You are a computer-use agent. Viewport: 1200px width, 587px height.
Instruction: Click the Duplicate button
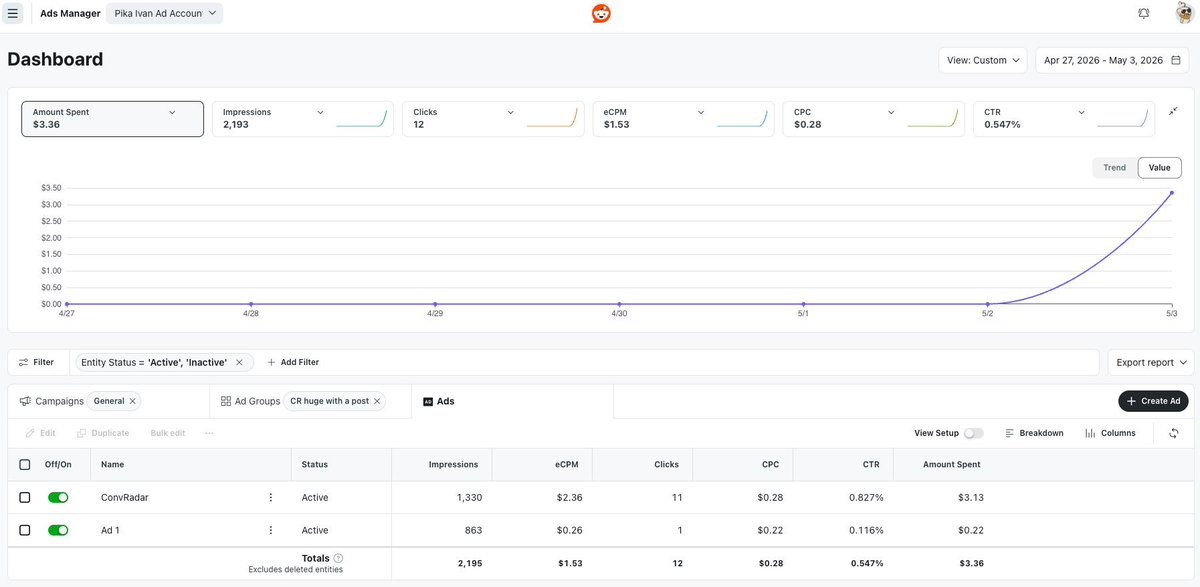click(x=103, y=433)
